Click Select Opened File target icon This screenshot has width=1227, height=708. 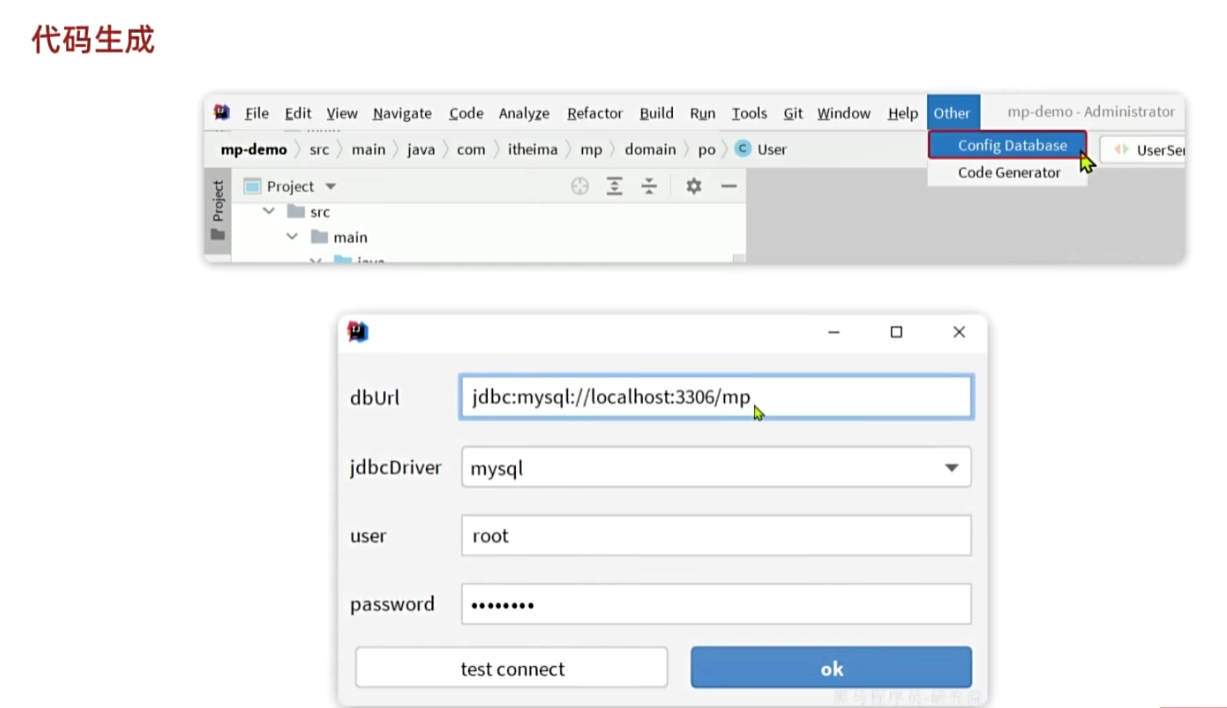tap(580, 186)
